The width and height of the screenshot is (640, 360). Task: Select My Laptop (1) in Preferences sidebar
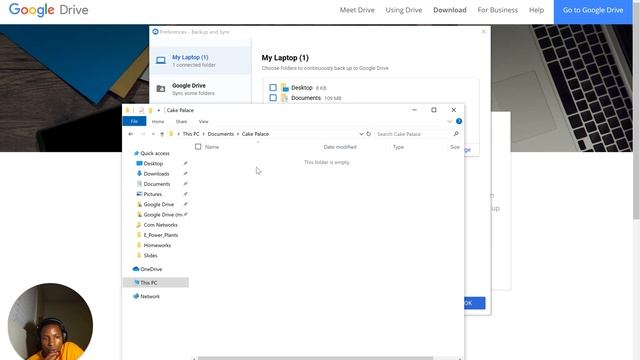coord(200,60)
